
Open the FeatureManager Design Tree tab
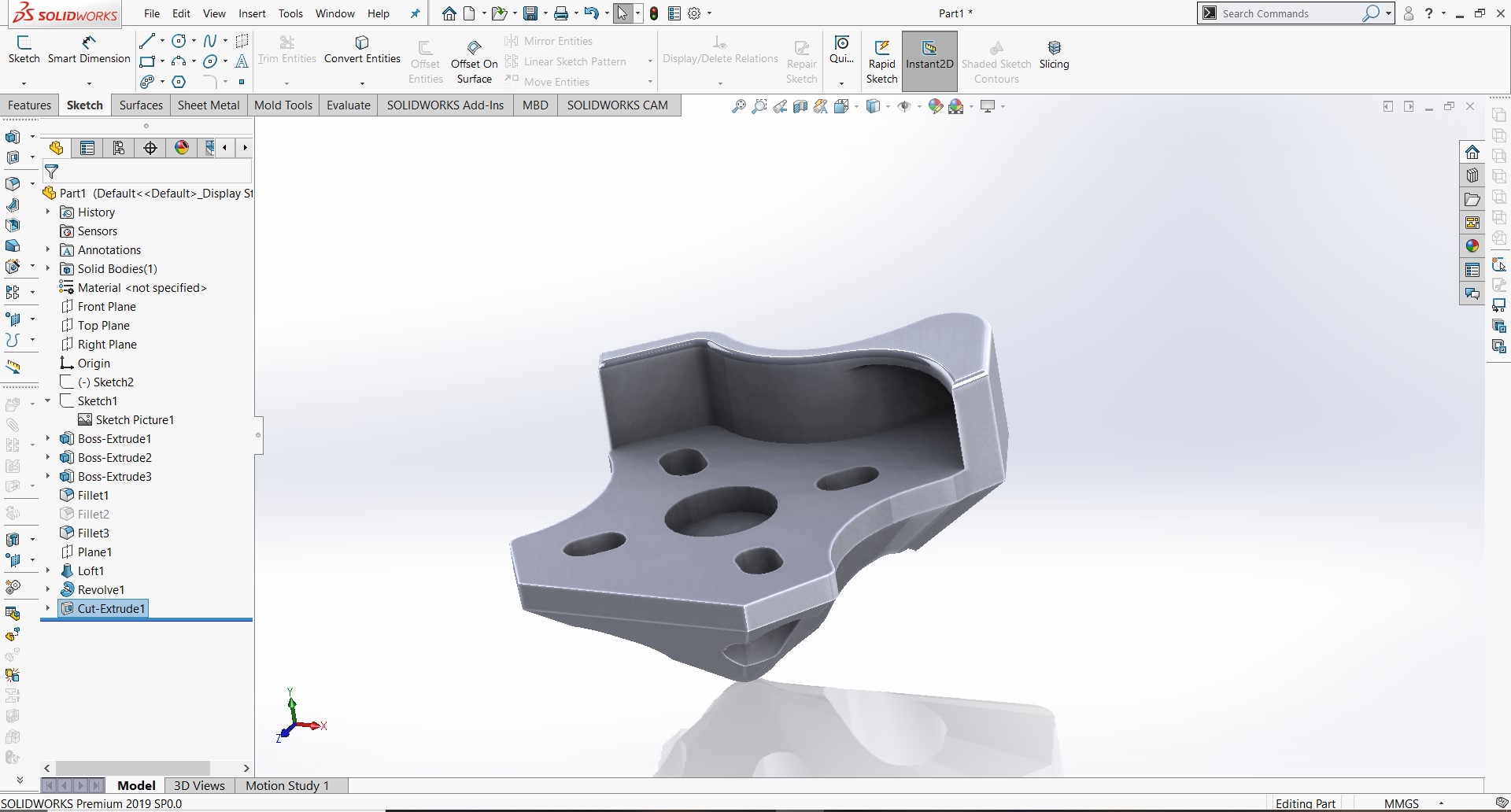pyautogui.click(x=56, y=148)
